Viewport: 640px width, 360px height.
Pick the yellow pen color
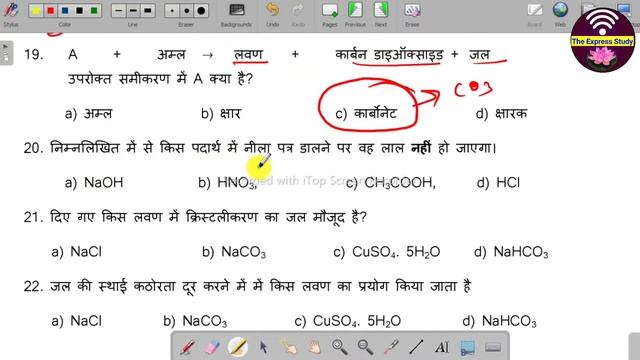pos(36,11)
